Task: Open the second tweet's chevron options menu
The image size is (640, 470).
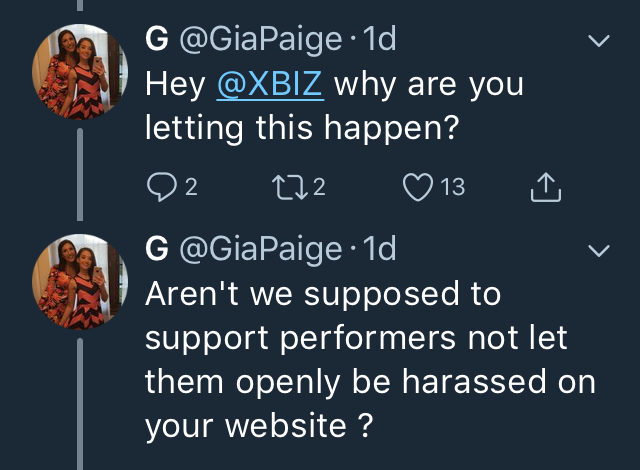Action: [599, 250]
